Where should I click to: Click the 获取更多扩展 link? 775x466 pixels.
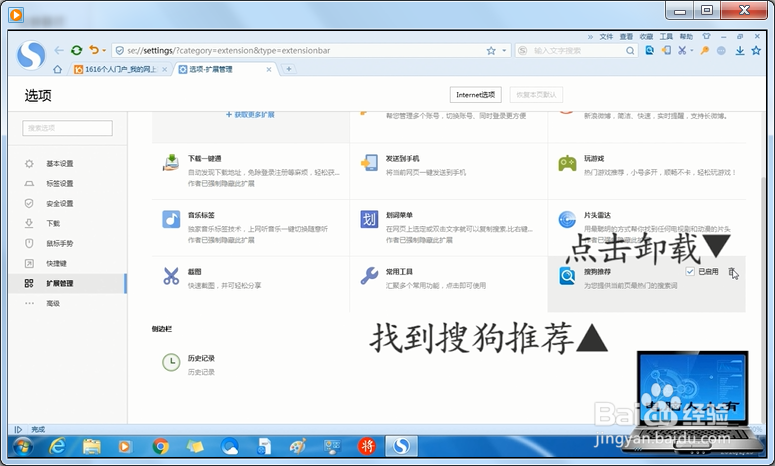click(x=250, y=115)
